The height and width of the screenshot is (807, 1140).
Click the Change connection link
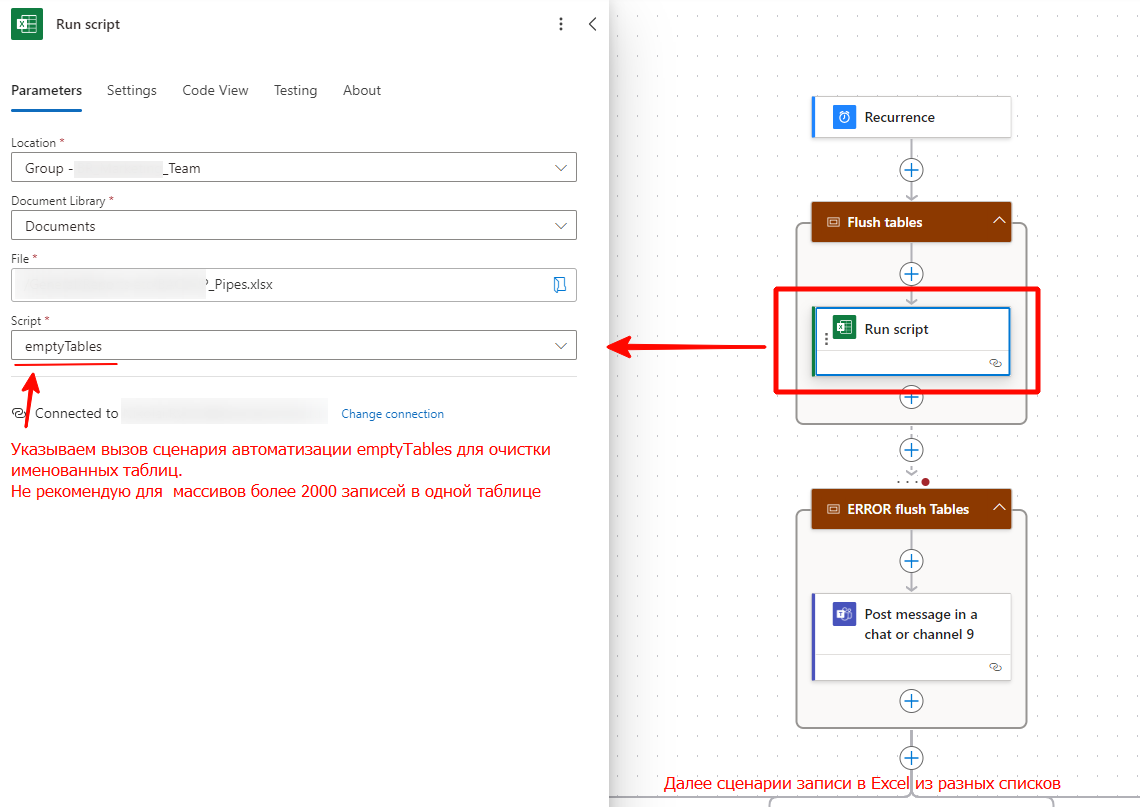point(392,414)
